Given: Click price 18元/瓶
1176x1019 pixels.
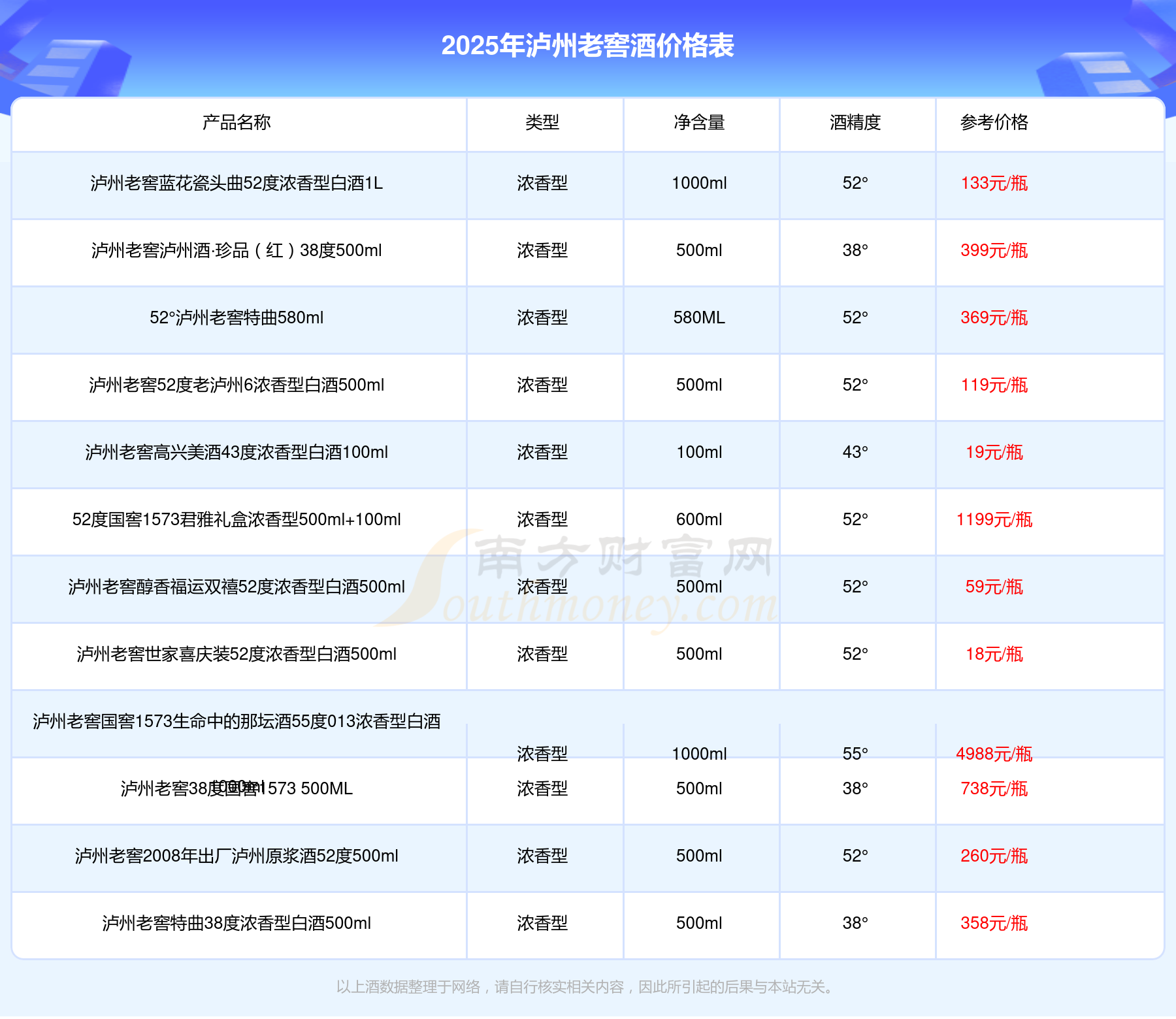Looking at the screenshot, I should coord(994,654).
